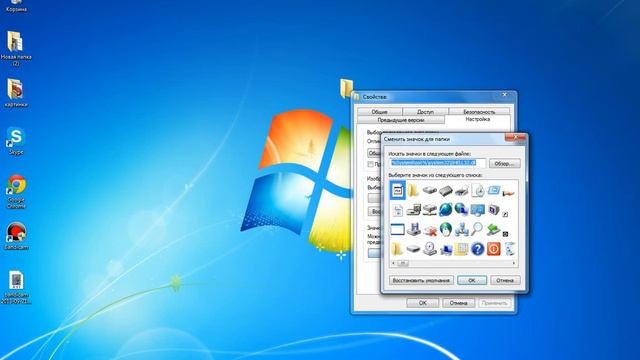
Task: Open the Bandicam desktop shortcut
Action: [x=16, y=236]
